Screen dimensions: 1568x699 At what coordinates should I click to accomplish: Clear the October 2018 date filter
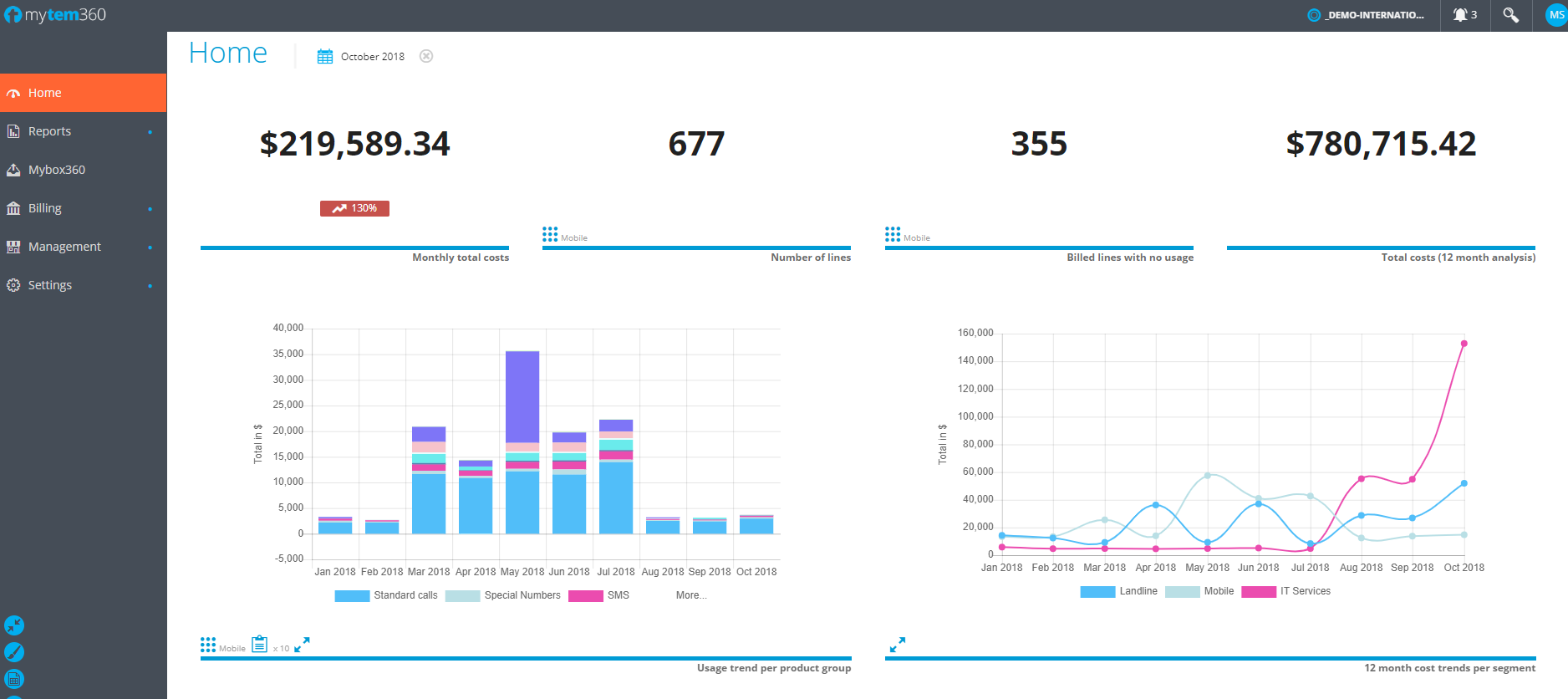[x=426, y=56]
